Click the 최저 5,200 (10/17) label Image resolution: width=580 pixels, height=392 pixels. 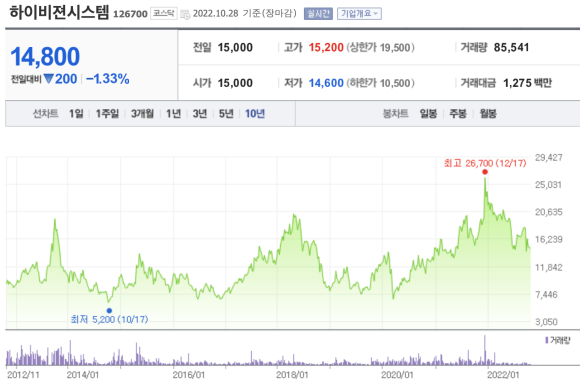(x=109, y=319)
